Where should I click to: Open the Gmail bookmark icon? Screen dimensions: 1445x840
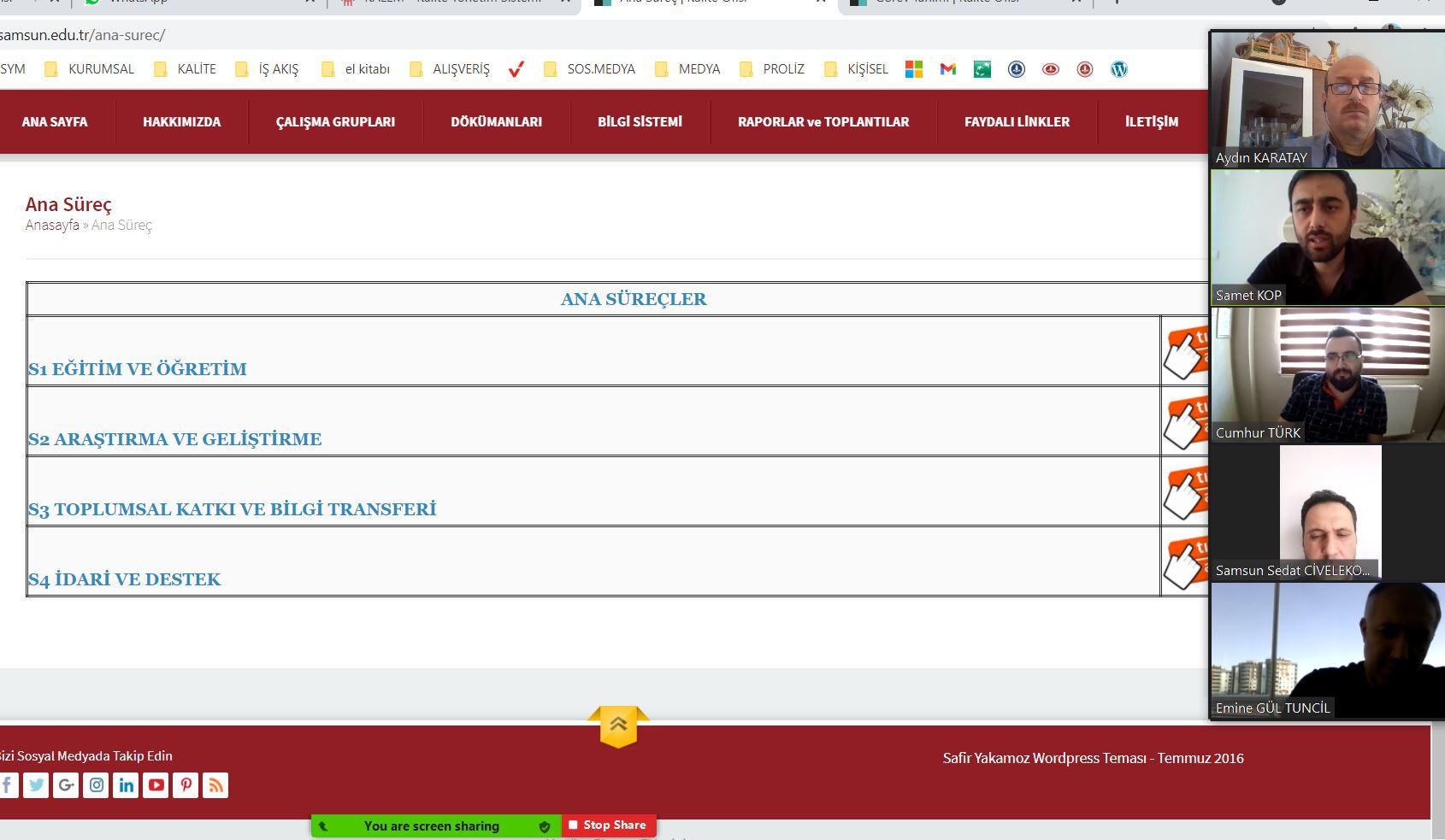947,69
